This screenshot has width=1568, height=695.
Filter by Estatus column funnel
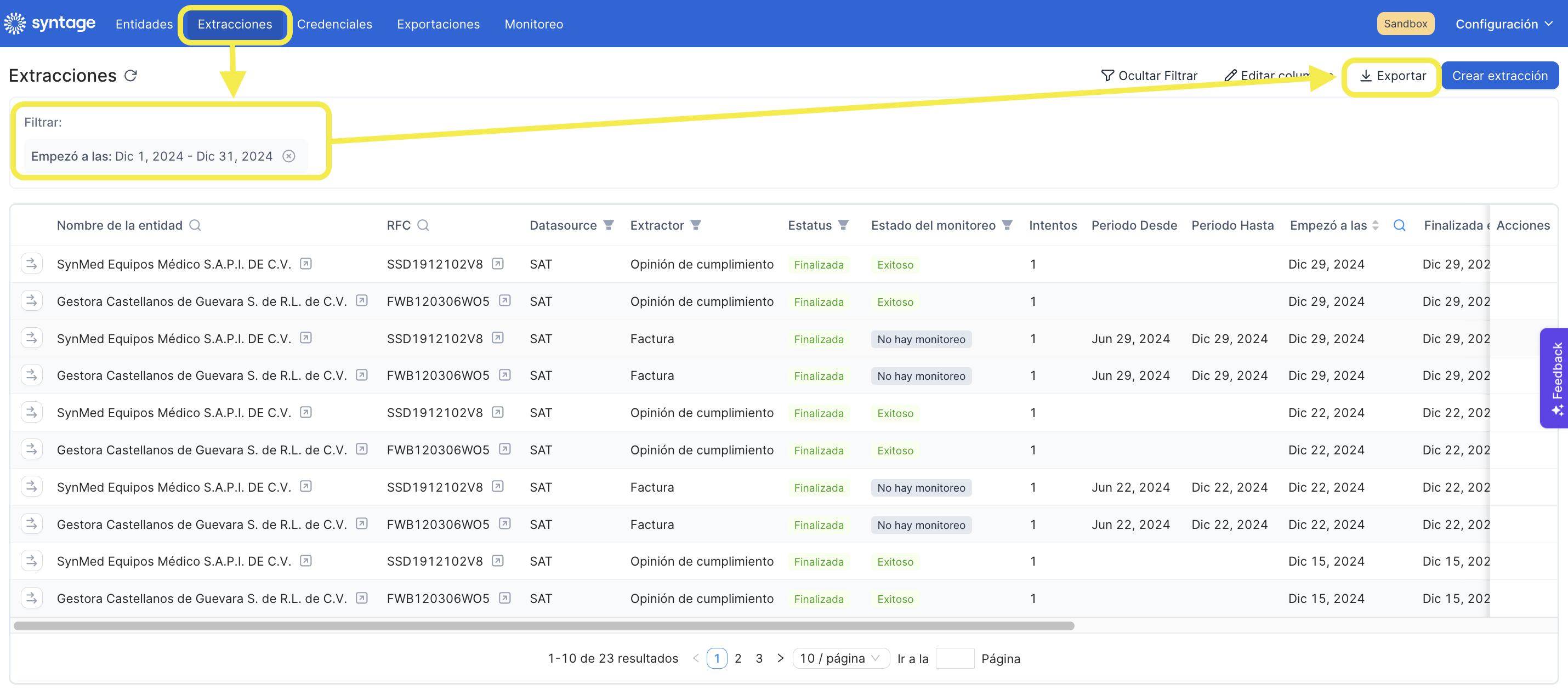click(x=843, y=225)
